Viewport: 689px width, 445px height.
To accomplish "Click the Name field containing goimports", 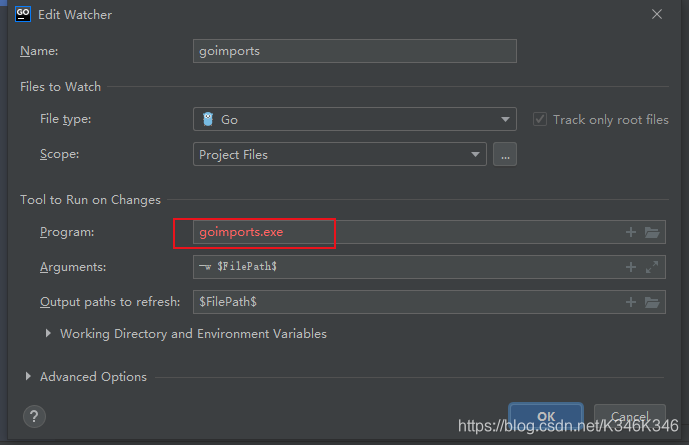I will 354,51.
